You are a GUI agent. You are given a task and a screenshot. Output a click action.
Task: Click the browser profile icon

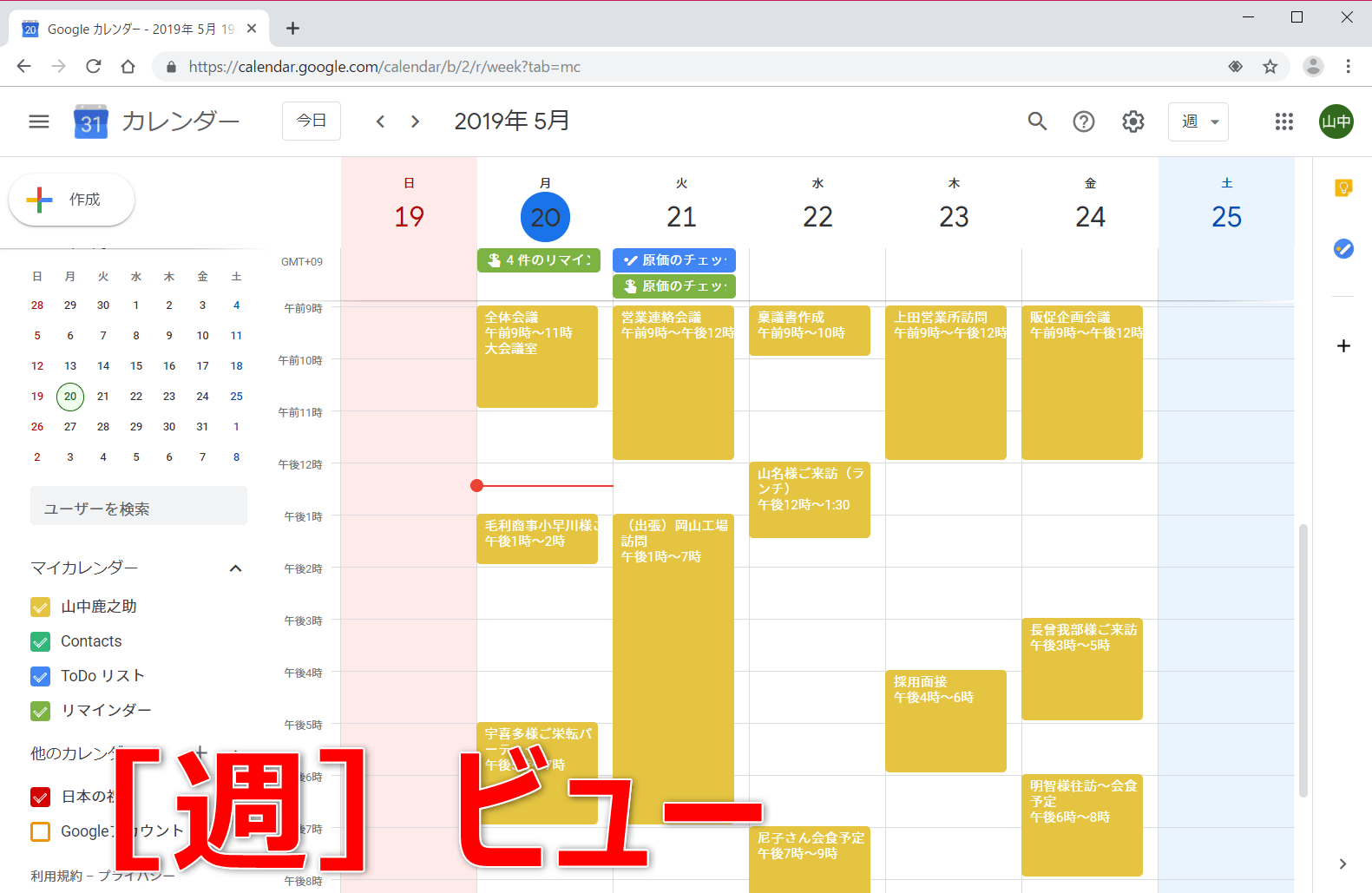coord(1313,67)
